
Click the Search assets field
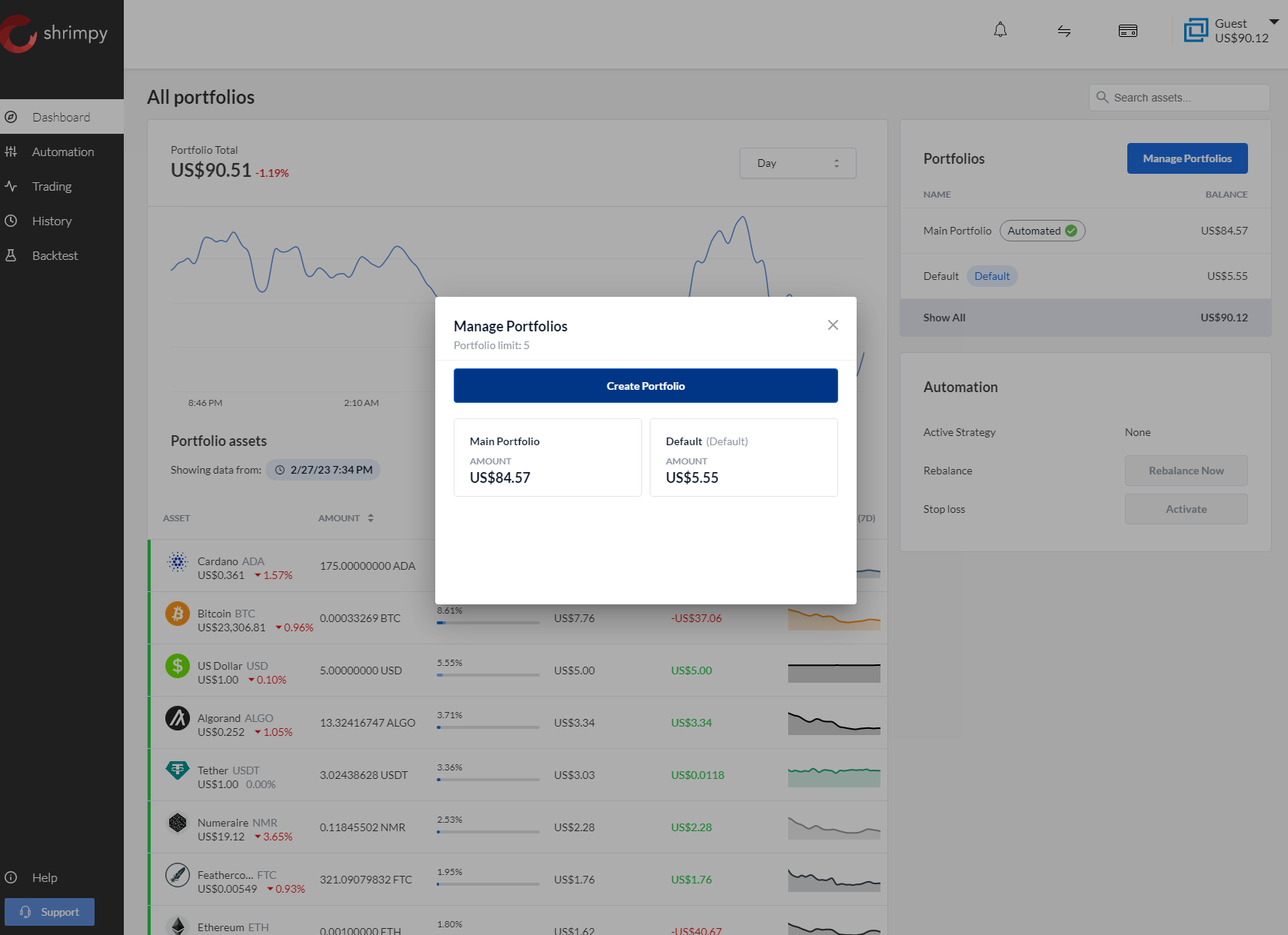pos(1180,98)
